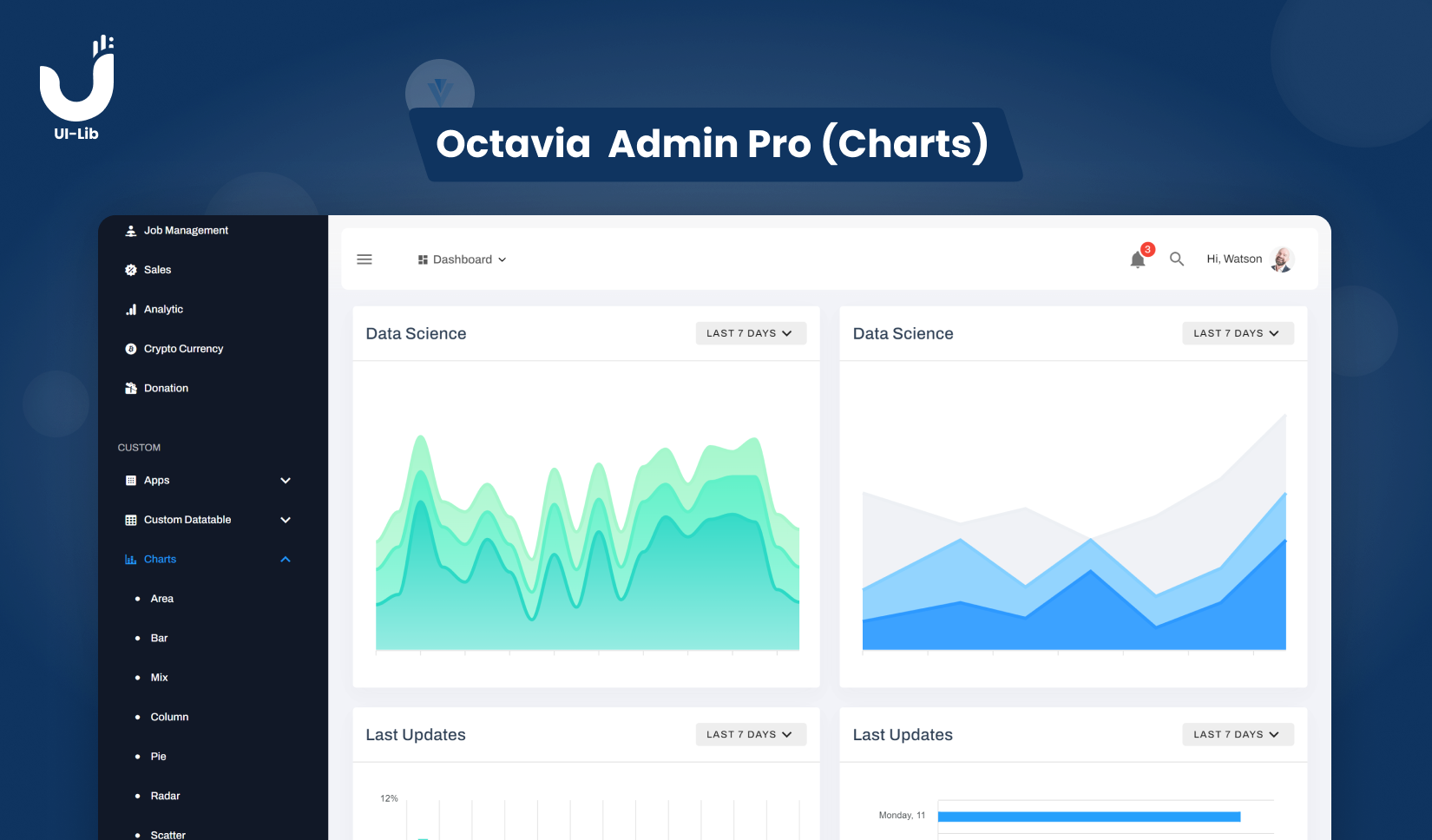The height and width of the screenshot is (840, 1432).
Task: Click the Monday, 11 blue bar
Action: (1089, 817)
